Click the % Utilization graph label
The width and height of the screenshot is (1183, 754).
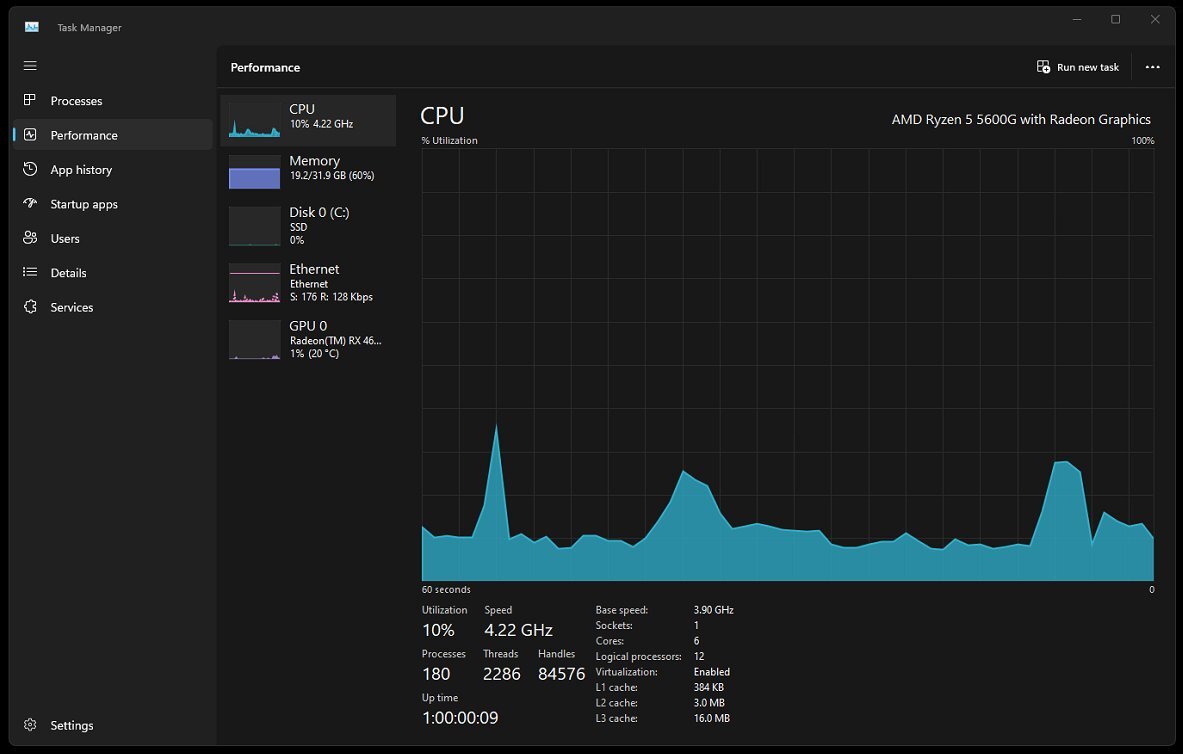[x=450, y=140]
